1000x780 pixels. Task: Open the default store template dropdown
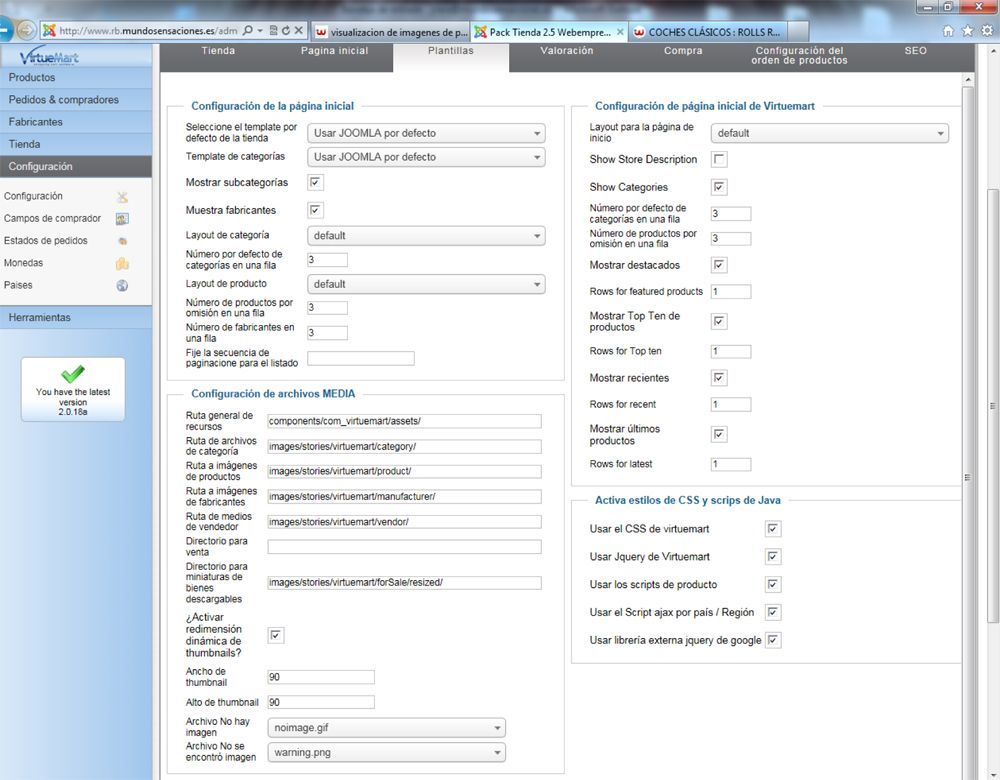point(426,133)
